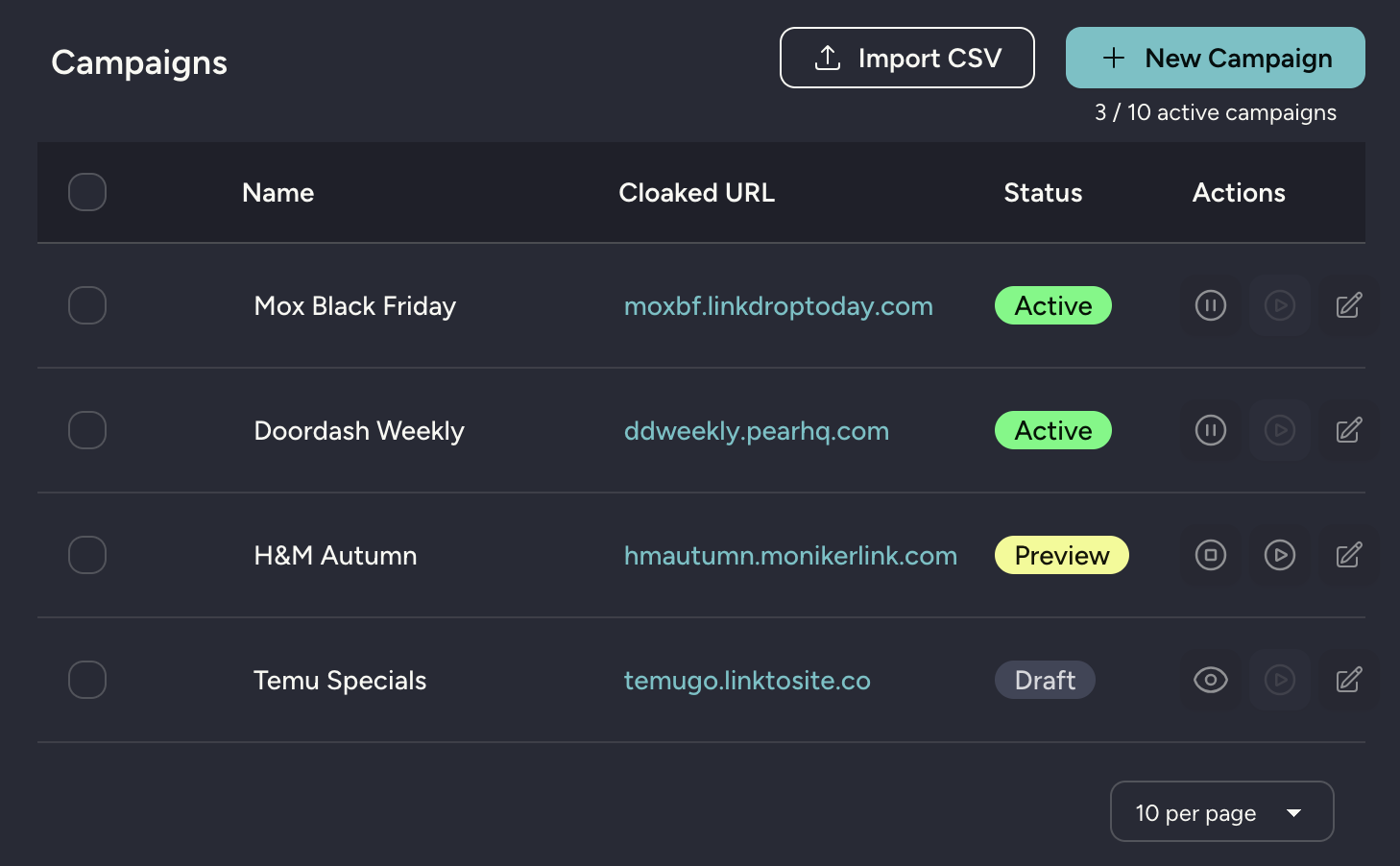Check the H&M Autumn row checkbox

tap(86, 555)
